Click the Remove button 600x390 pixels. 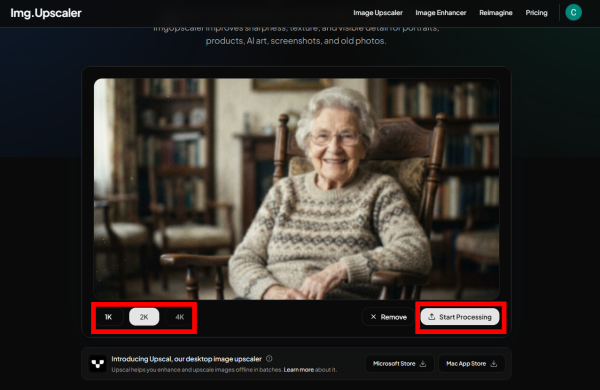tap(388, 317)
